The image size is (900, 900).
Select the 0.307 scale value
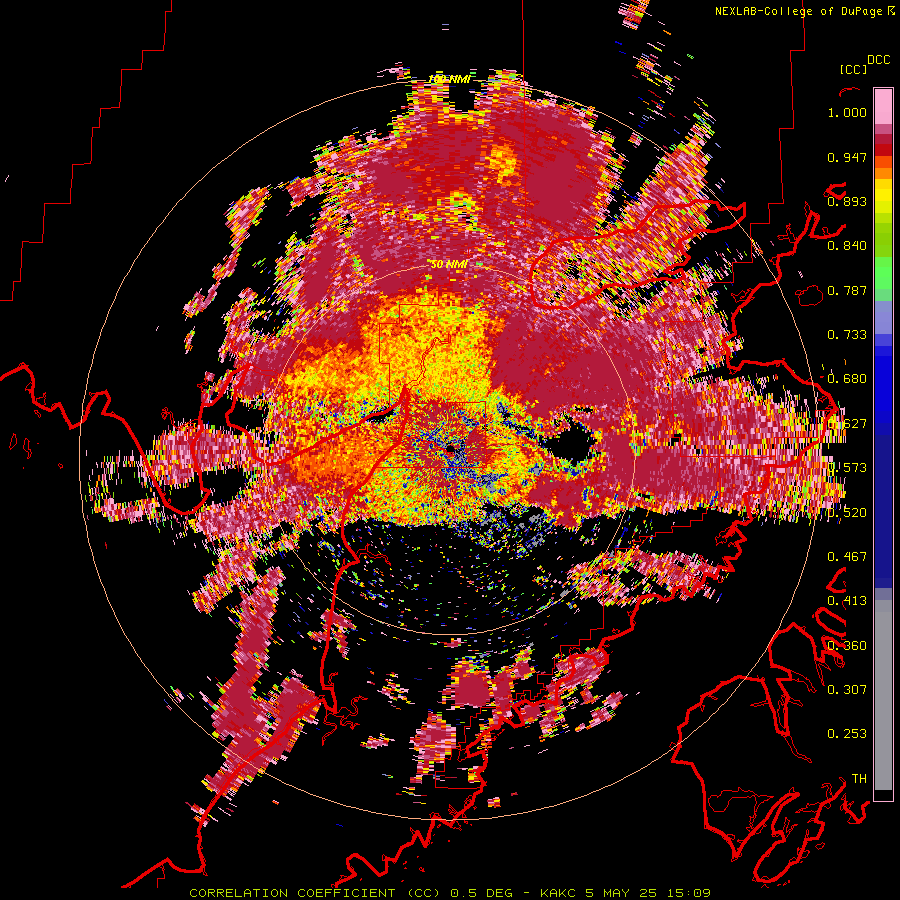847,689
